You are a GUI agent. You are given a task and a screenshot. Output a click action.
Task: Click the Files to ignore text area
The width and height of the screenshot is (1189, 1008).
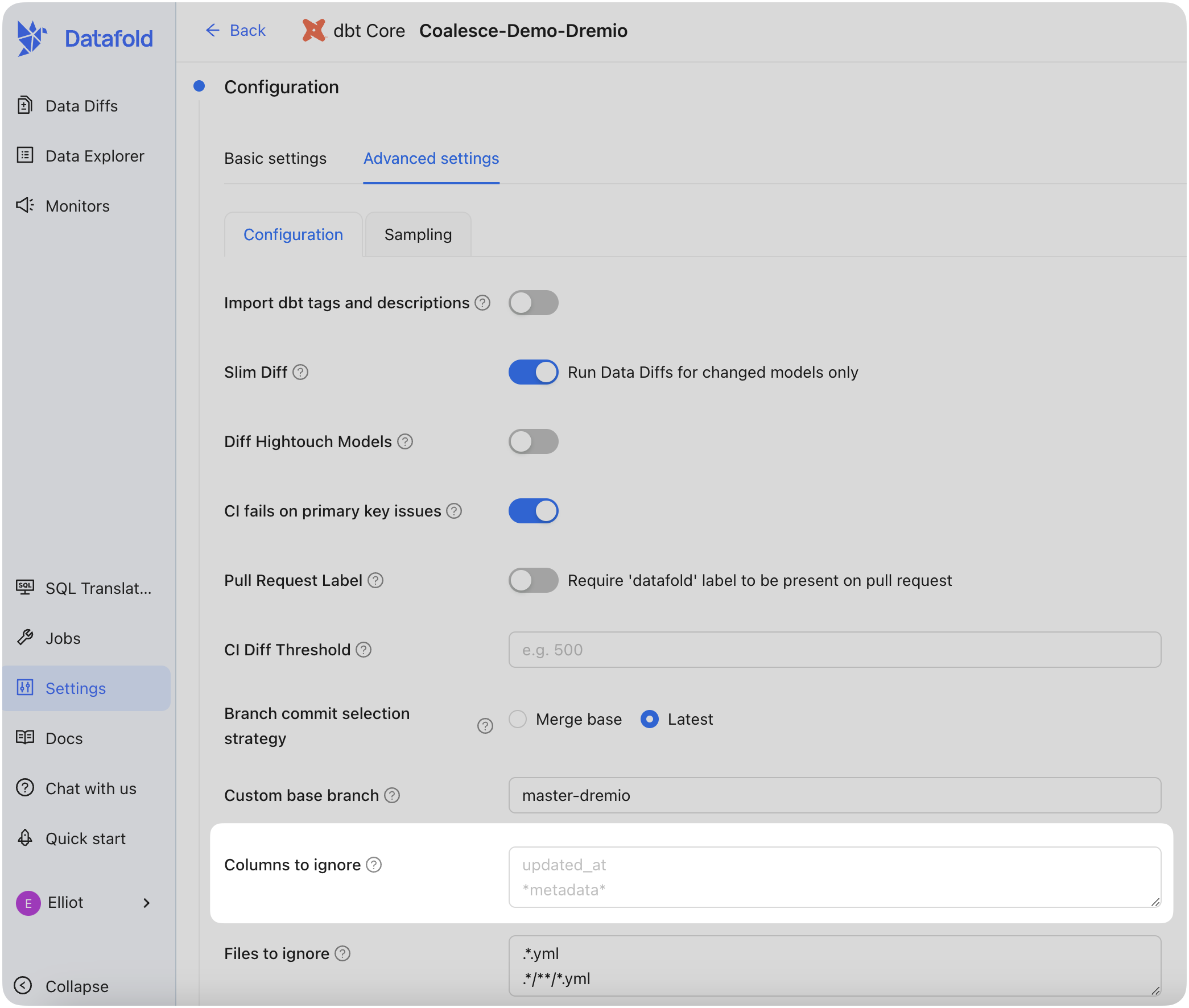tap(835, 966)
